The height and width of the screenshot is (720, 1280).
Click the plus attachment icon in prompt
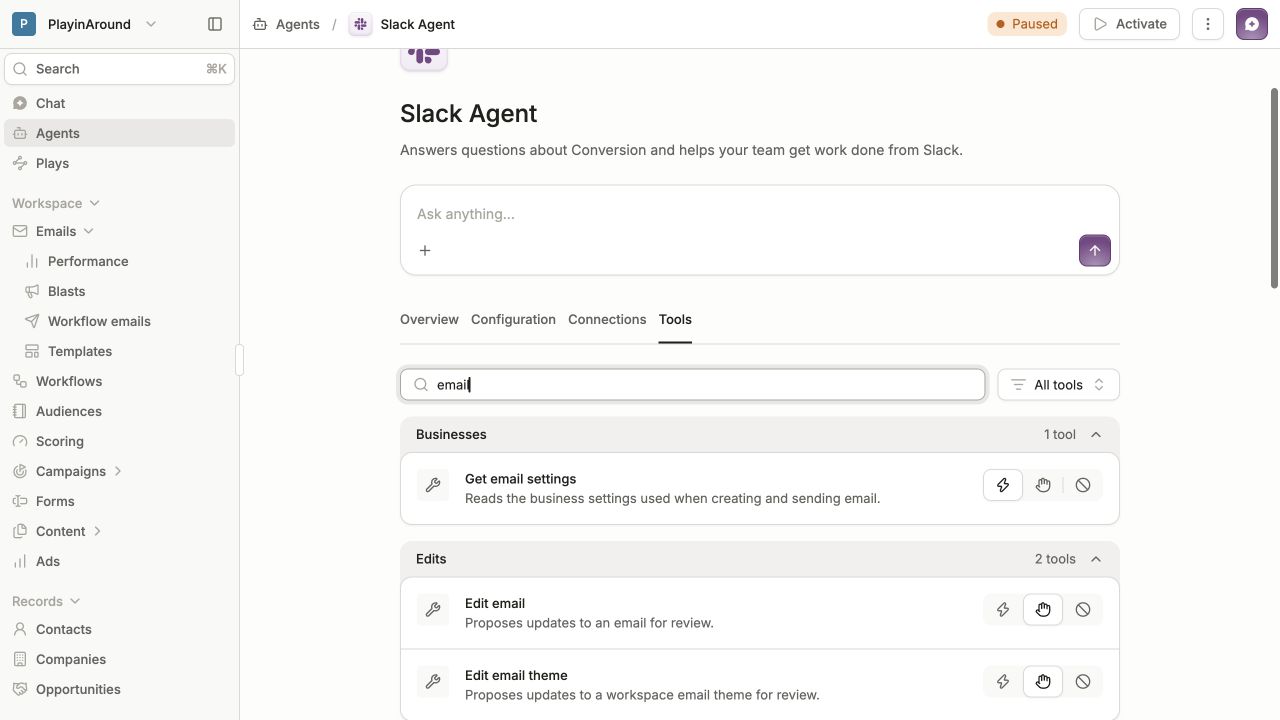(425, 251)
